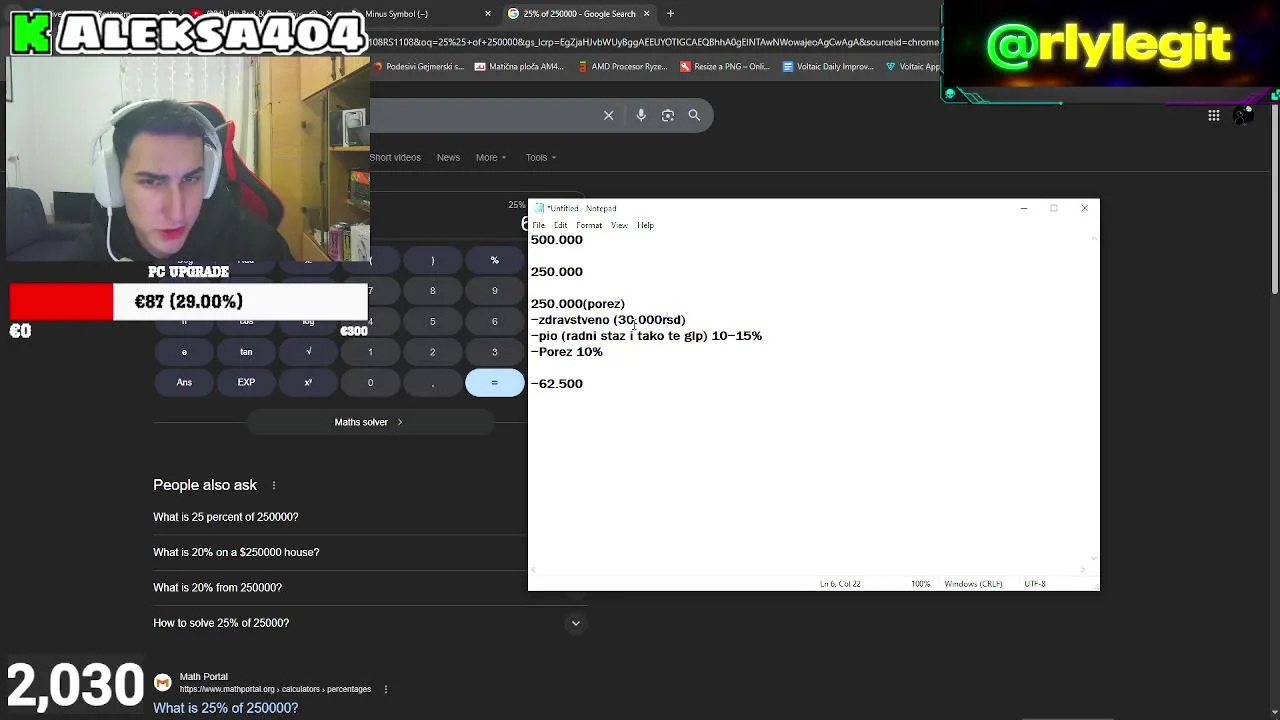Expand 'How to solve 25% of 25000?' chevron
The image size is (1280, 720).
pyautogui.click(x=575, y=623)
